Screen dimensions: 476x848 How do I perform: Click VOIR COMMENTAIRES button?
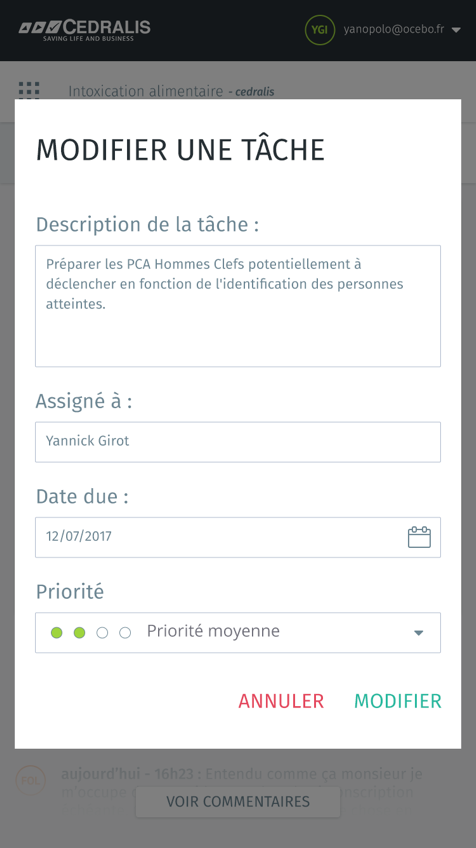tap(238, 801)
